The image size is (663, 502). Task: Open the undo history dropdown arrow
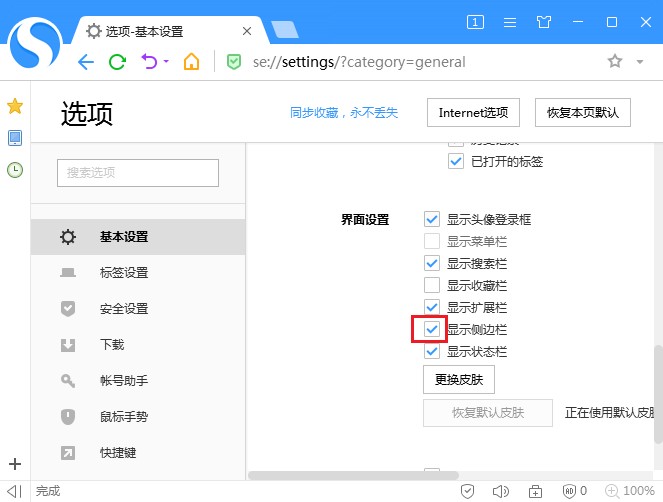point(166,61)
